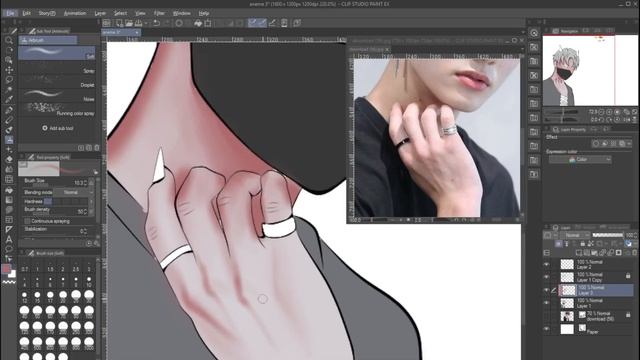This screenshot has height=360, width=640.
Task: Open the Layer menu
Action: click(100, 13)
